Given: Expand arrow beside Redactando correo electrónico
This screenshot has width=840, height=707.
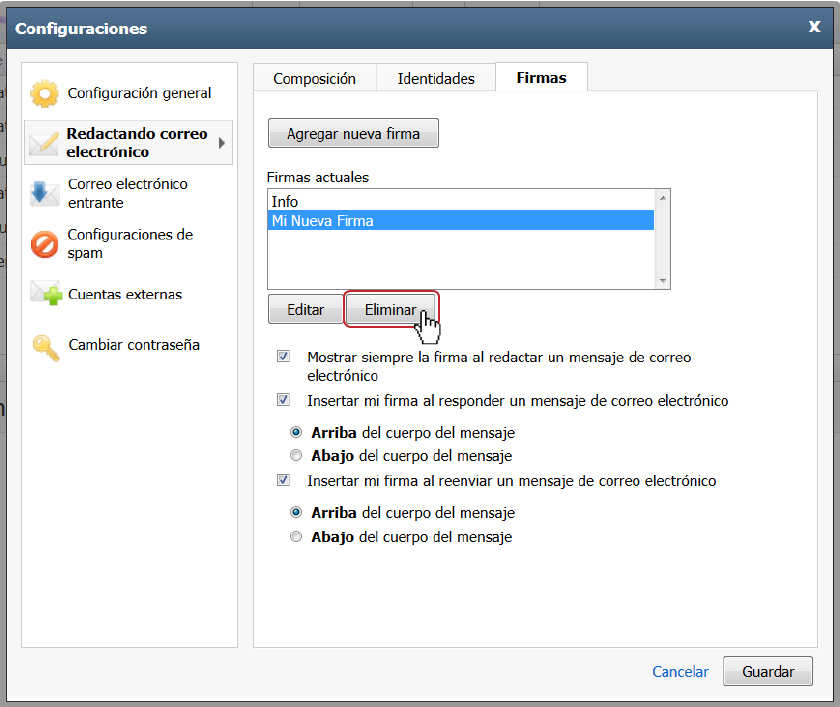Looking at the screenshot, I should (x=222, y=143).
